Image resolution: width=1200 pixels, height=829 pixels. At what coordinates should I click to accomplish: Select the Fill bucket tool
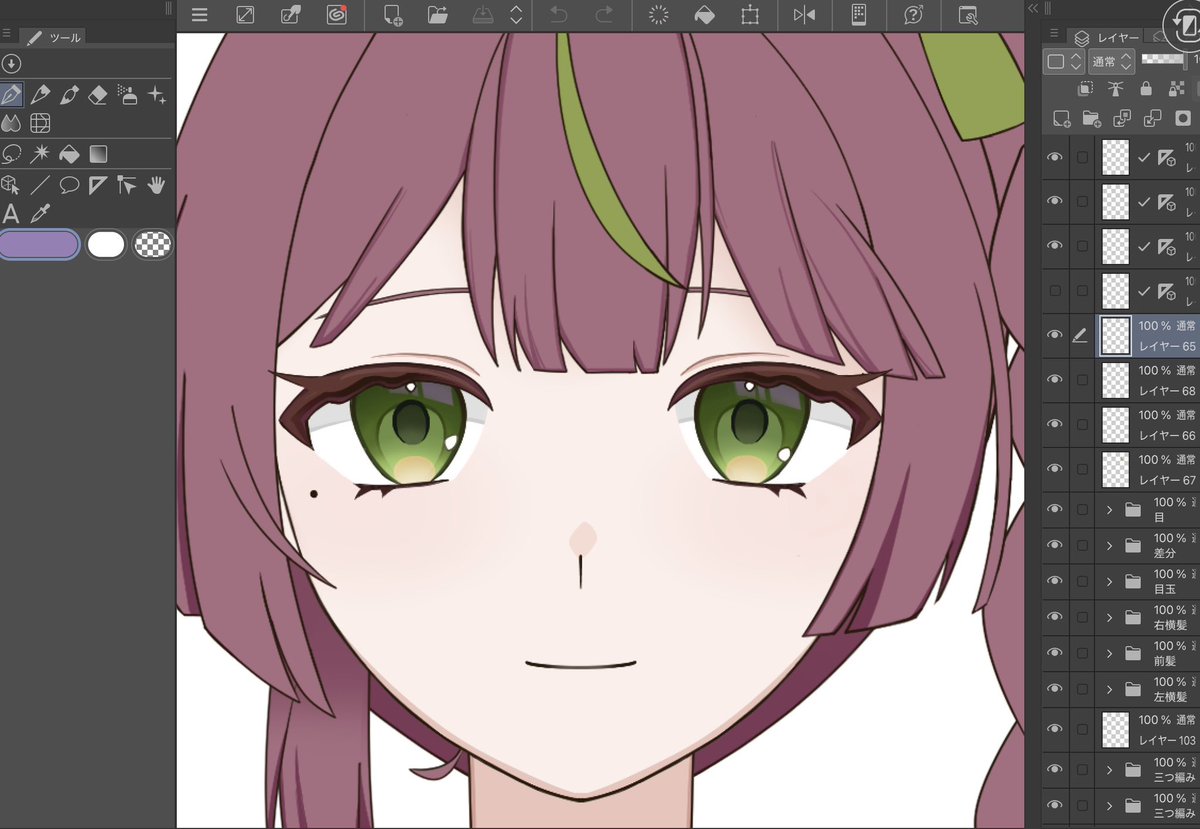69,154
